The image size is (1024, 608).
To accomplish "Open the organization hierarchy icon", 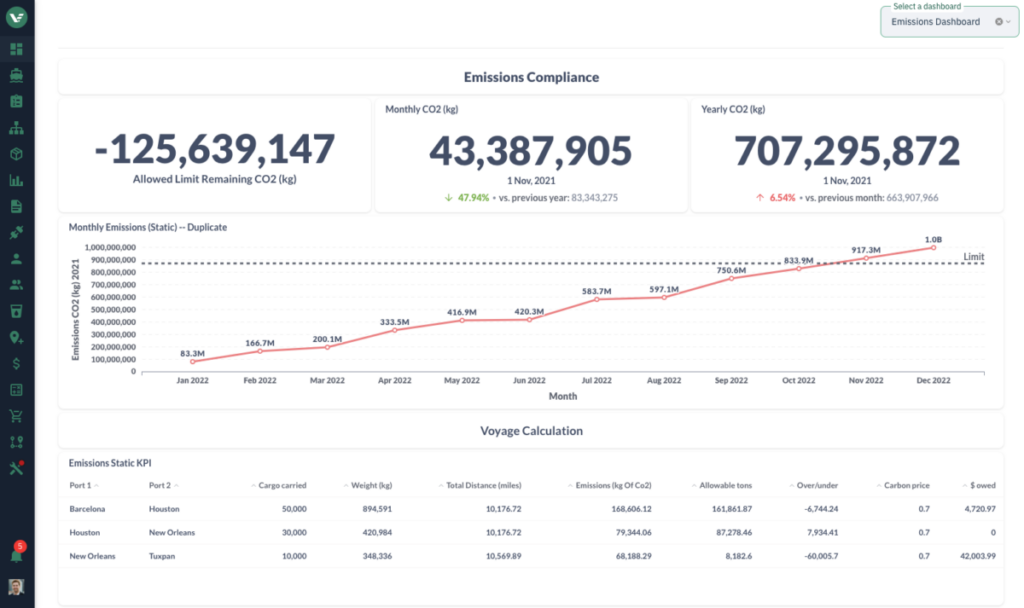I will pyautogui.click(x=16, y=128).
